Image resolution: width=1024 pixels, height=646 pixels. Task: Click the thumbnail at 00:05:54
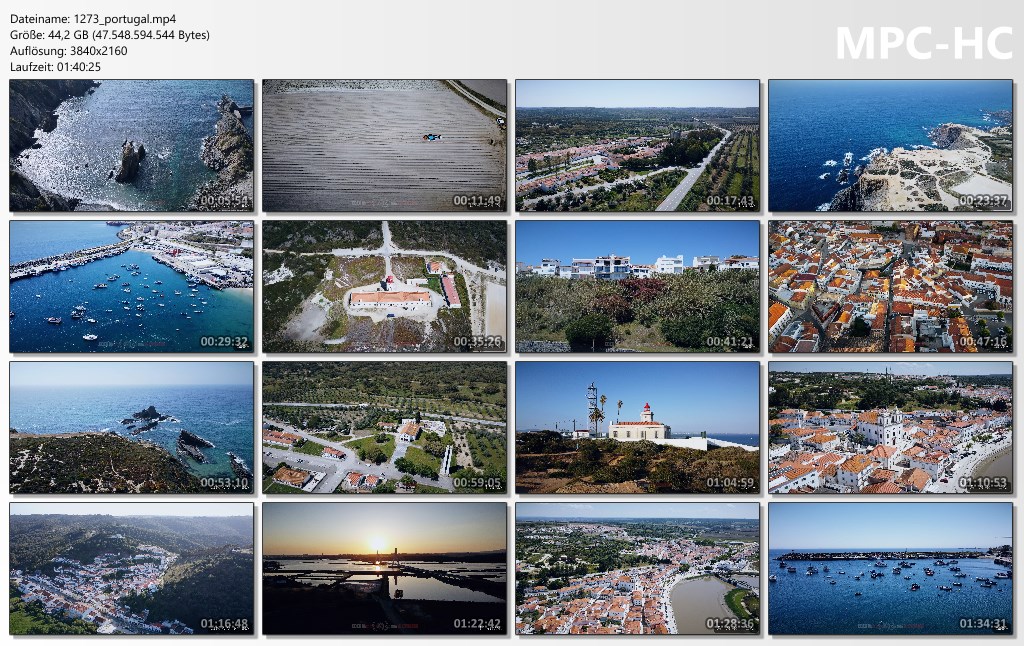click(x=131, y=146)
